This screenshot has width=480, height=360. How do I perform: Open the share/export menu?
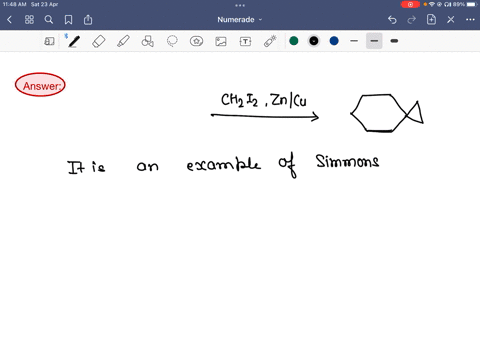pos(88,20)
